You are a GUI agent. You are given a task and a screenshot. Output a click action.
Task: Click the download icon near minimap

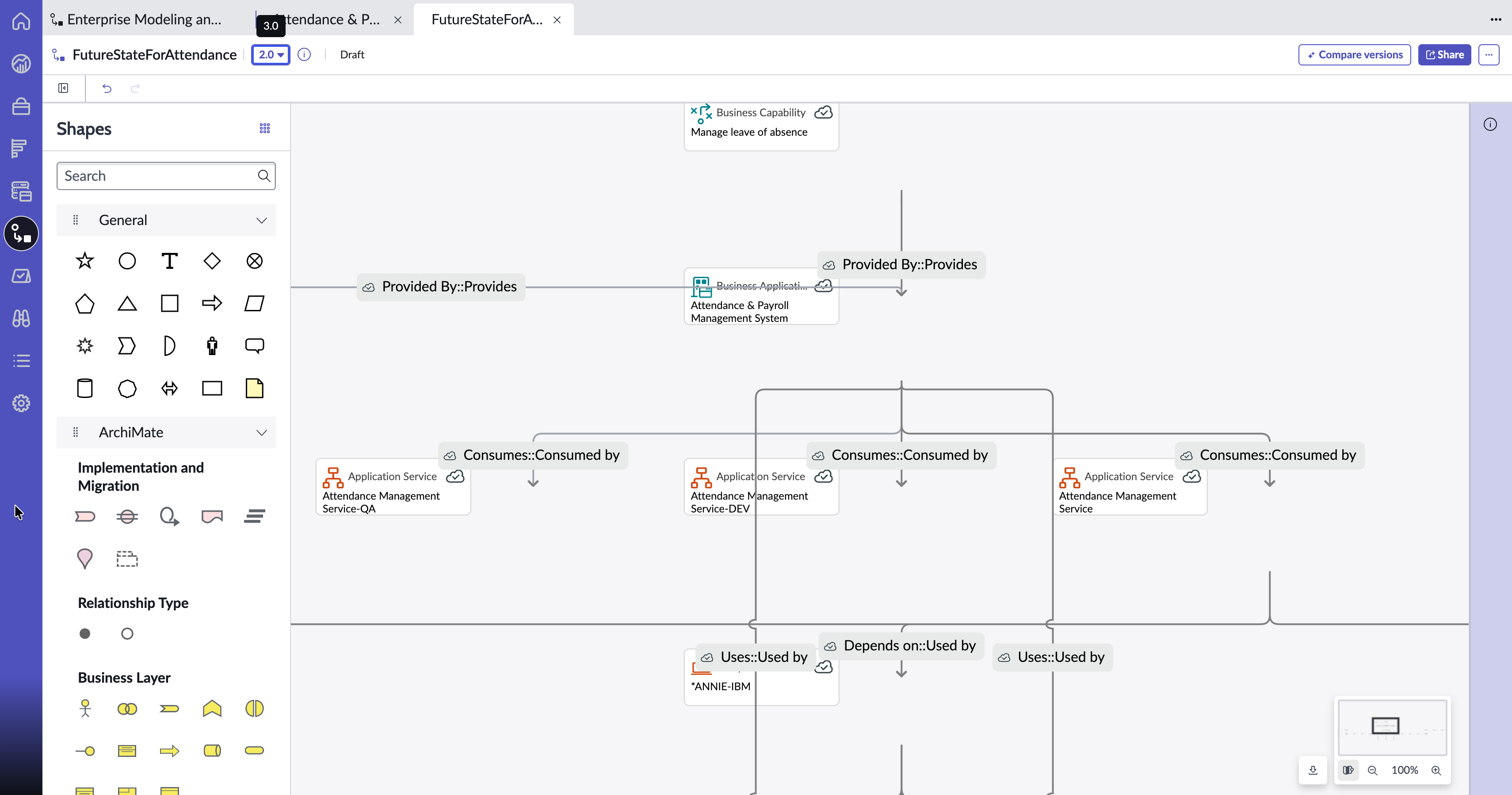pyautogui.click(x=1313, y=770)
